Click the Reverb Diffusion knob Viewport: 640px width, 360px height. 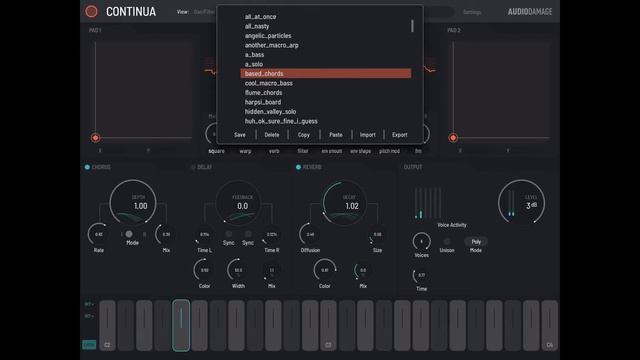310,234
